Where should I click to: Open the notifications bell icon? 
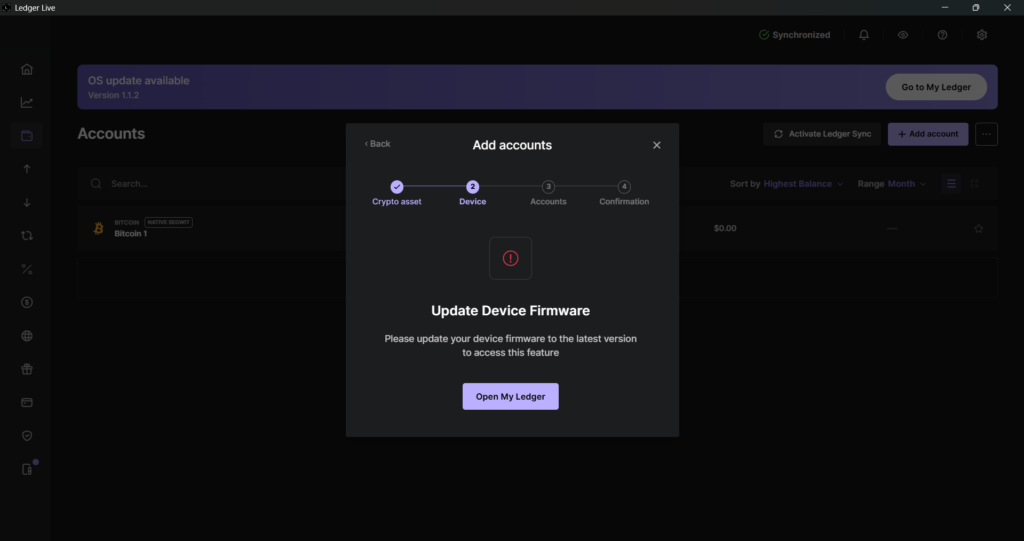tap(864, 35)
